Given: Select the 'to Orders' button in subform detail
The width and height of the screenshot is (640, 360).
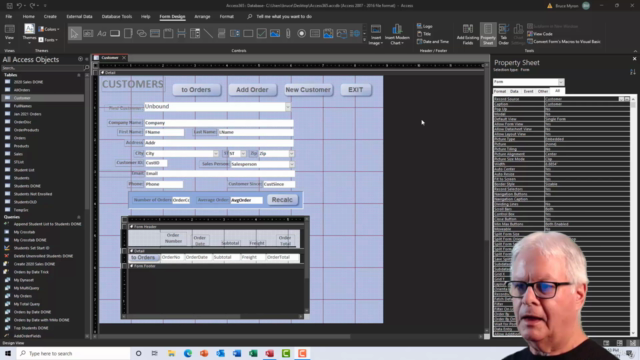Looking at the screenshot, I should tap(143, 258).
